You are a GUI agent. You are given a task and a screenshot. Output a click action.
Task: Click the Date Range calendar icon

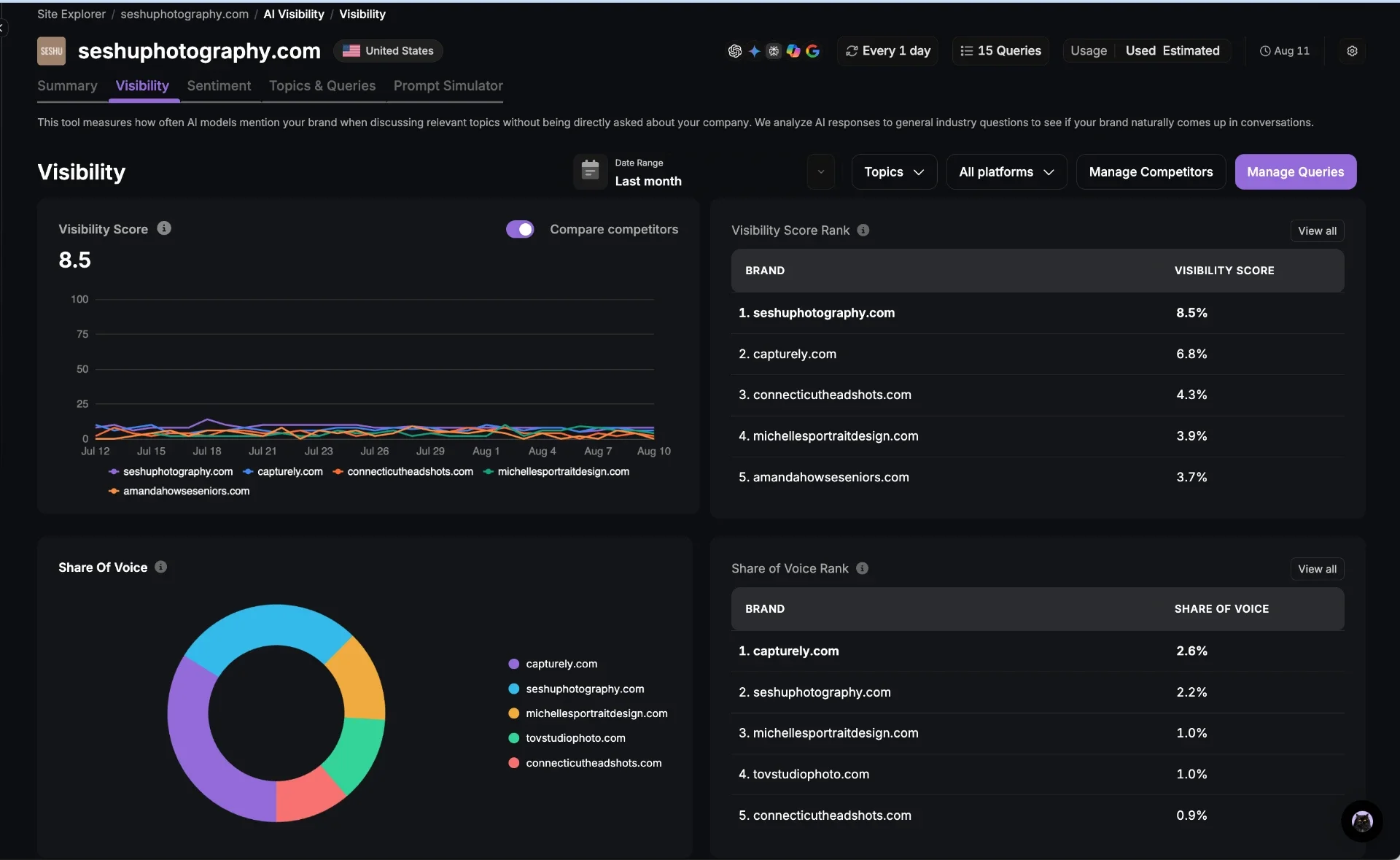click(x=590, y=171)
